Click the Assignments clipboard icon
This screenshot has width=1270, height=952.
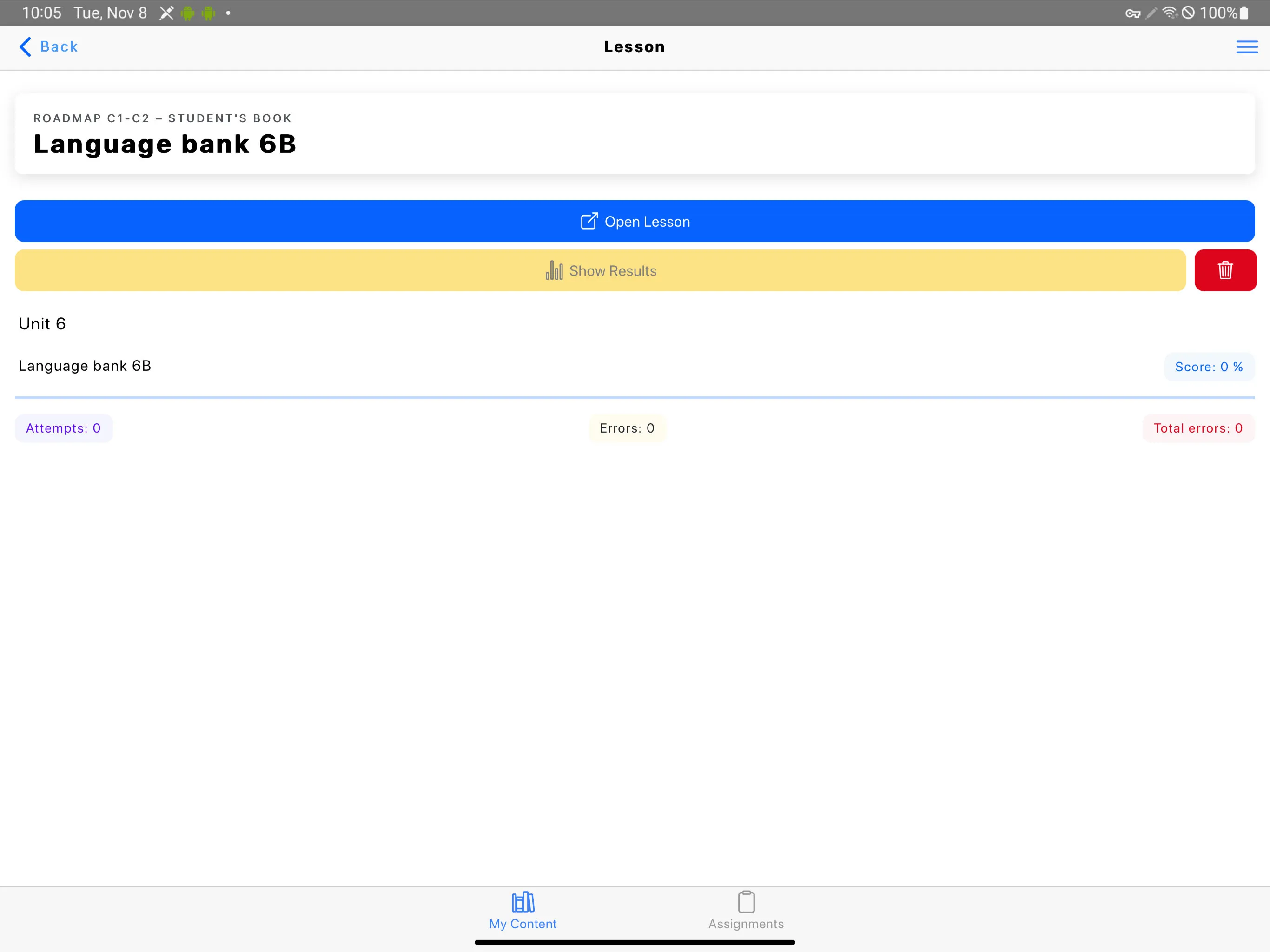pyautogui.click(x=747, y=902)
